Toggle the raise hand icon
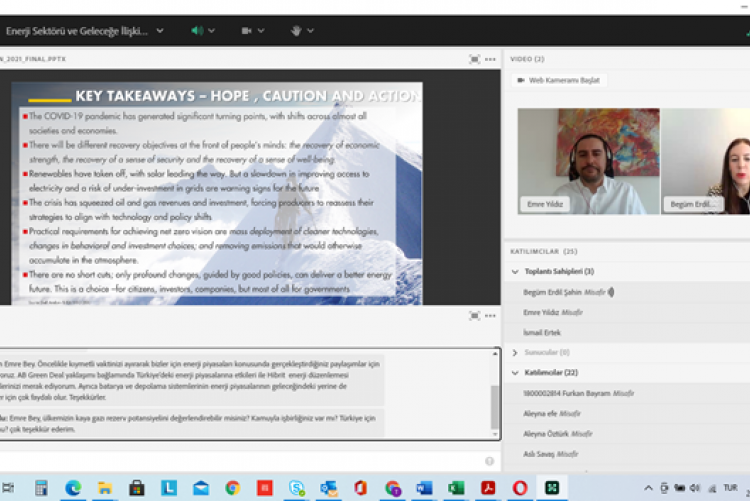Screen dimensions: 750x501 [296, 31]
